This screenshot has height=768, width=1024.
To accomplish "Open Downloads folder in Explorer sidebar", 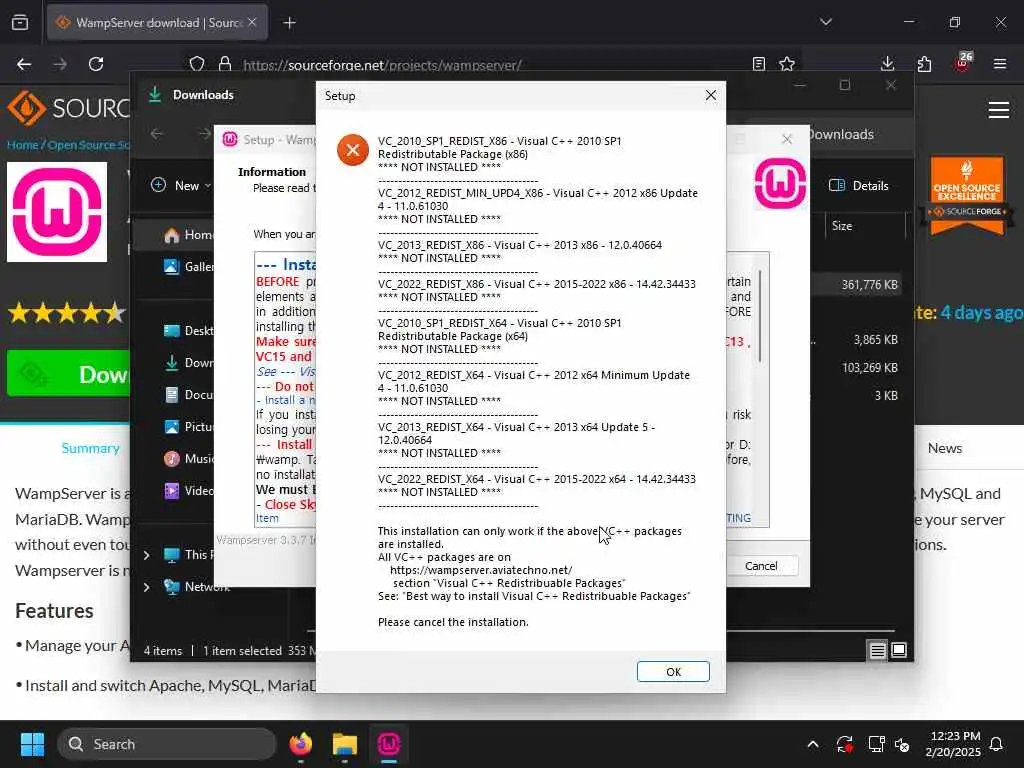I will pos(188,362).
